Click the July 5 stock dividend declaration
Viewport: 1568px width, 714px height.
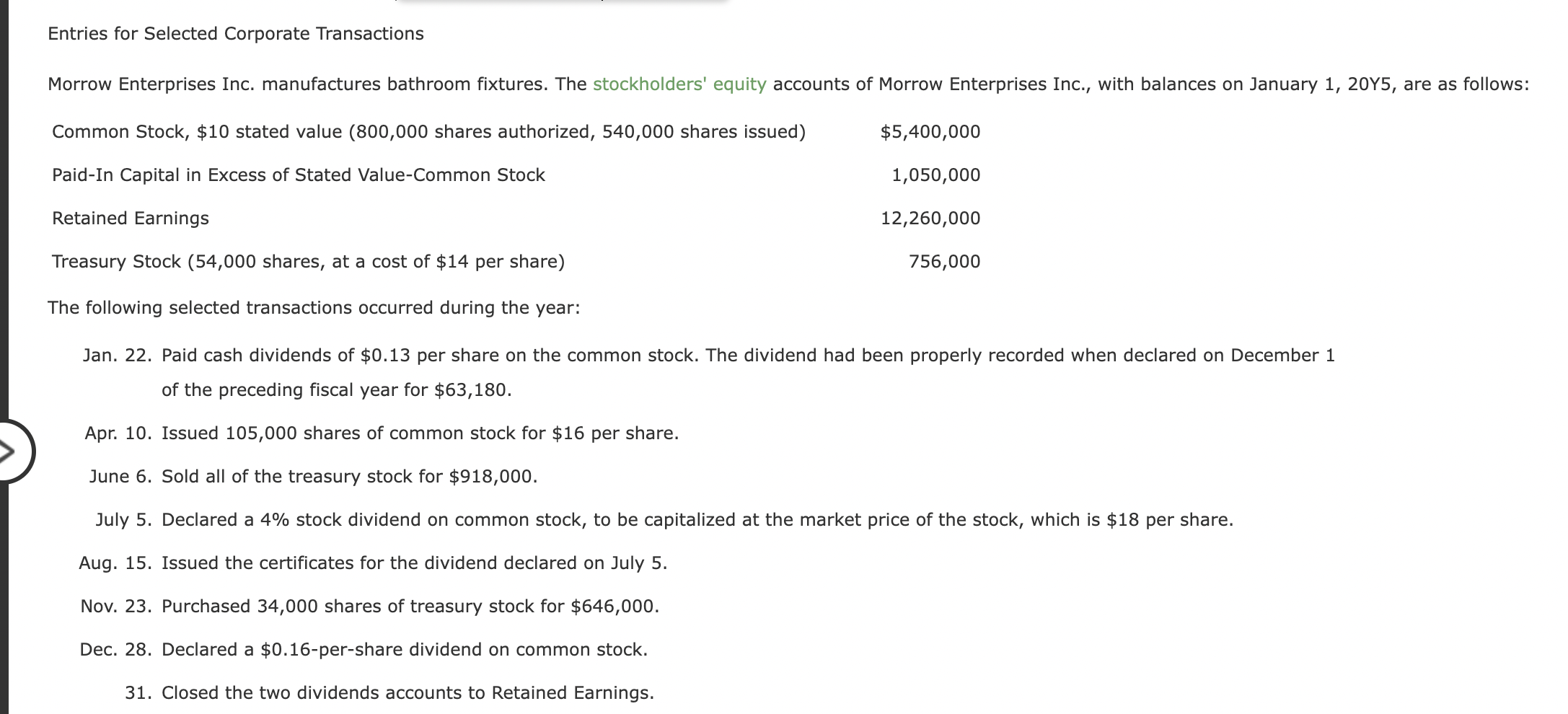tap(664, 520)
